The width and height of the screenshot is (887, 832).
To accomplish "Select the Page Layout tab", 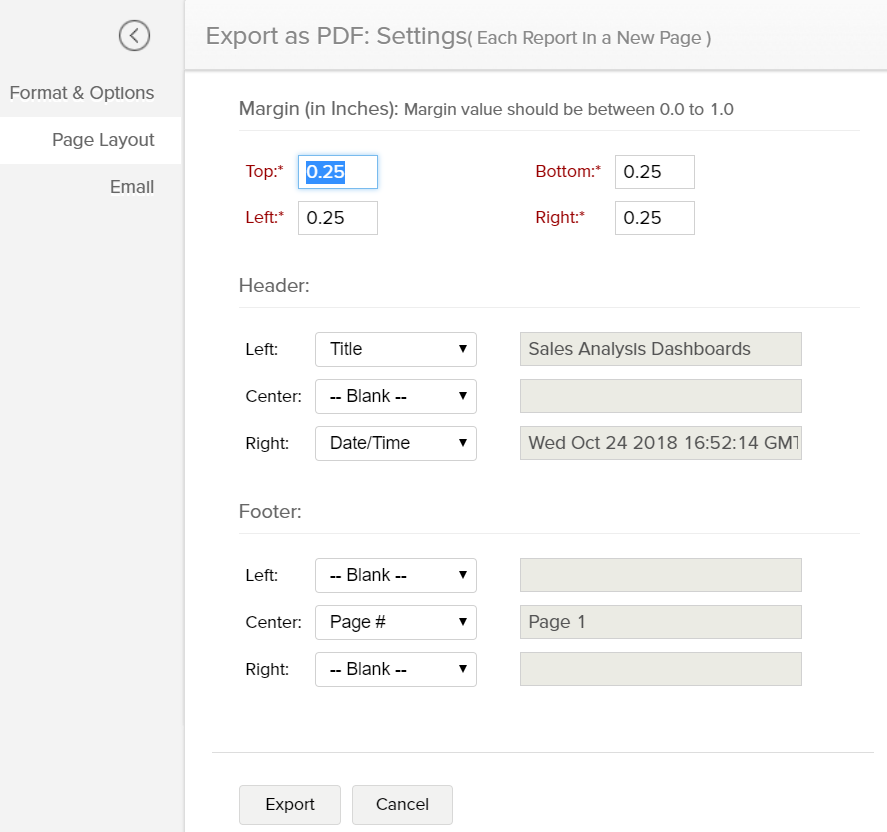I will coord(103,140).
